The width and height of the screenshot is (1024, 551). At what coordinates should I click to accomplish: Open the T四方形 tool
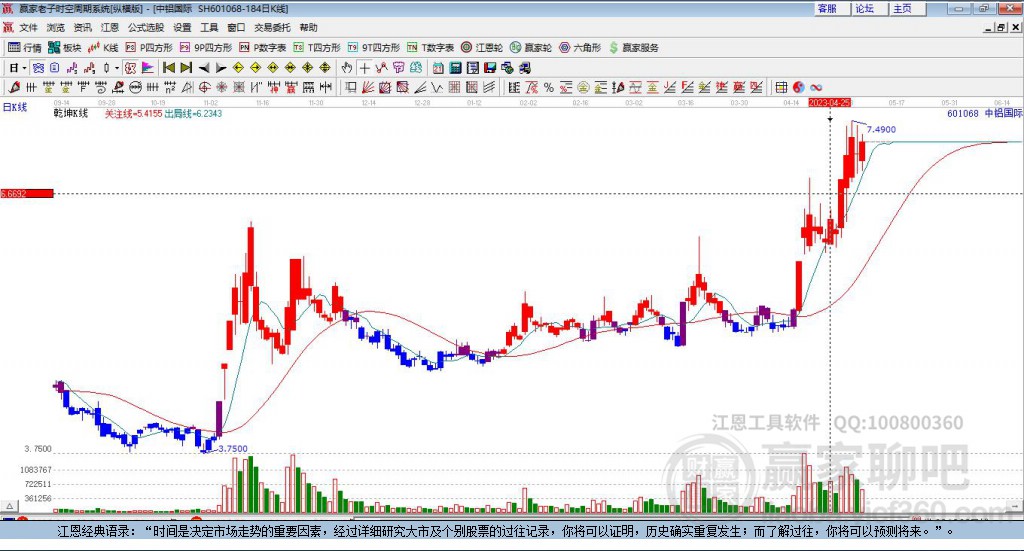tap(317, 48)
